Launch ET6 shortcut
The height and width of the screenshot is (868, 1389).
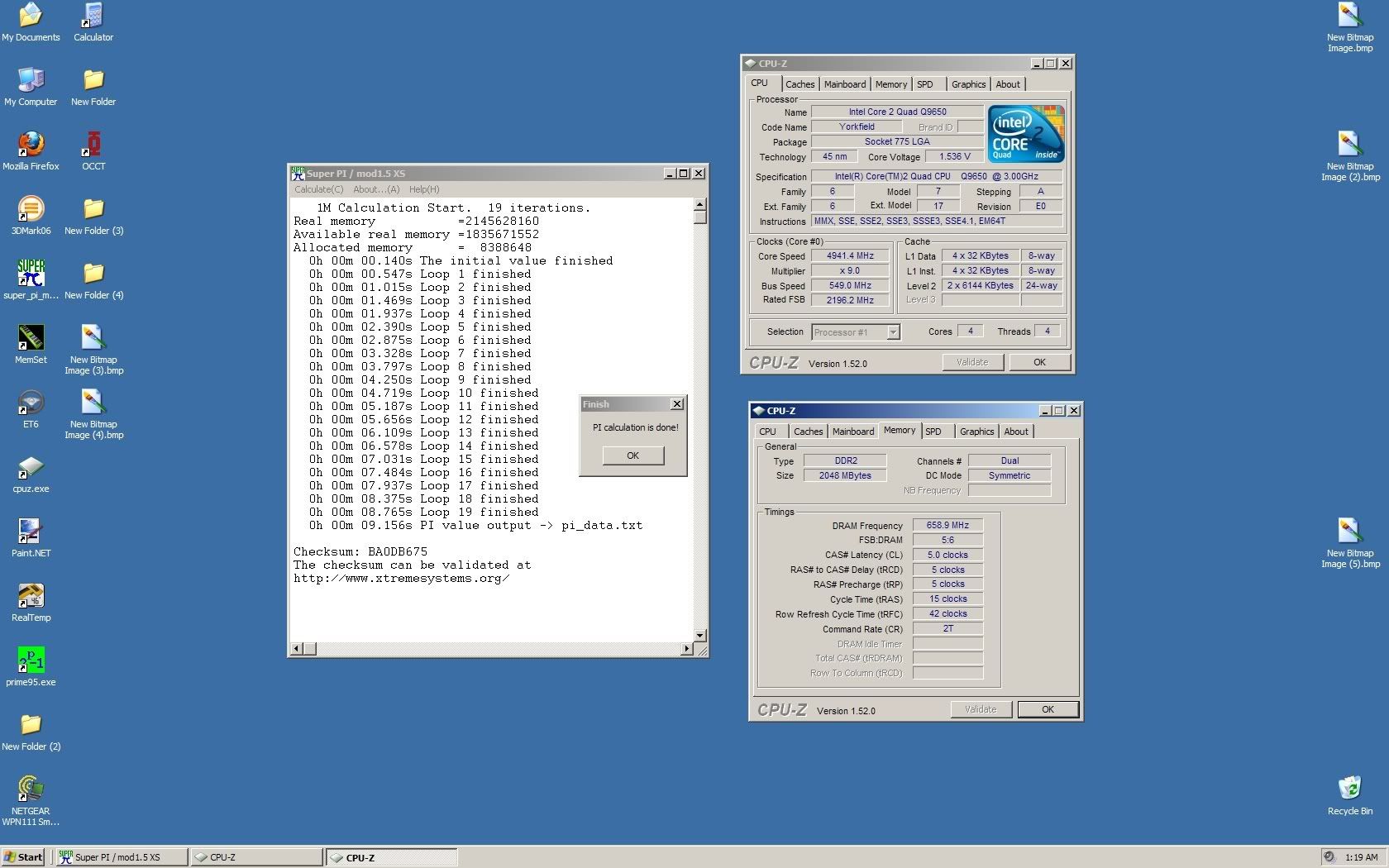point(31,408)
